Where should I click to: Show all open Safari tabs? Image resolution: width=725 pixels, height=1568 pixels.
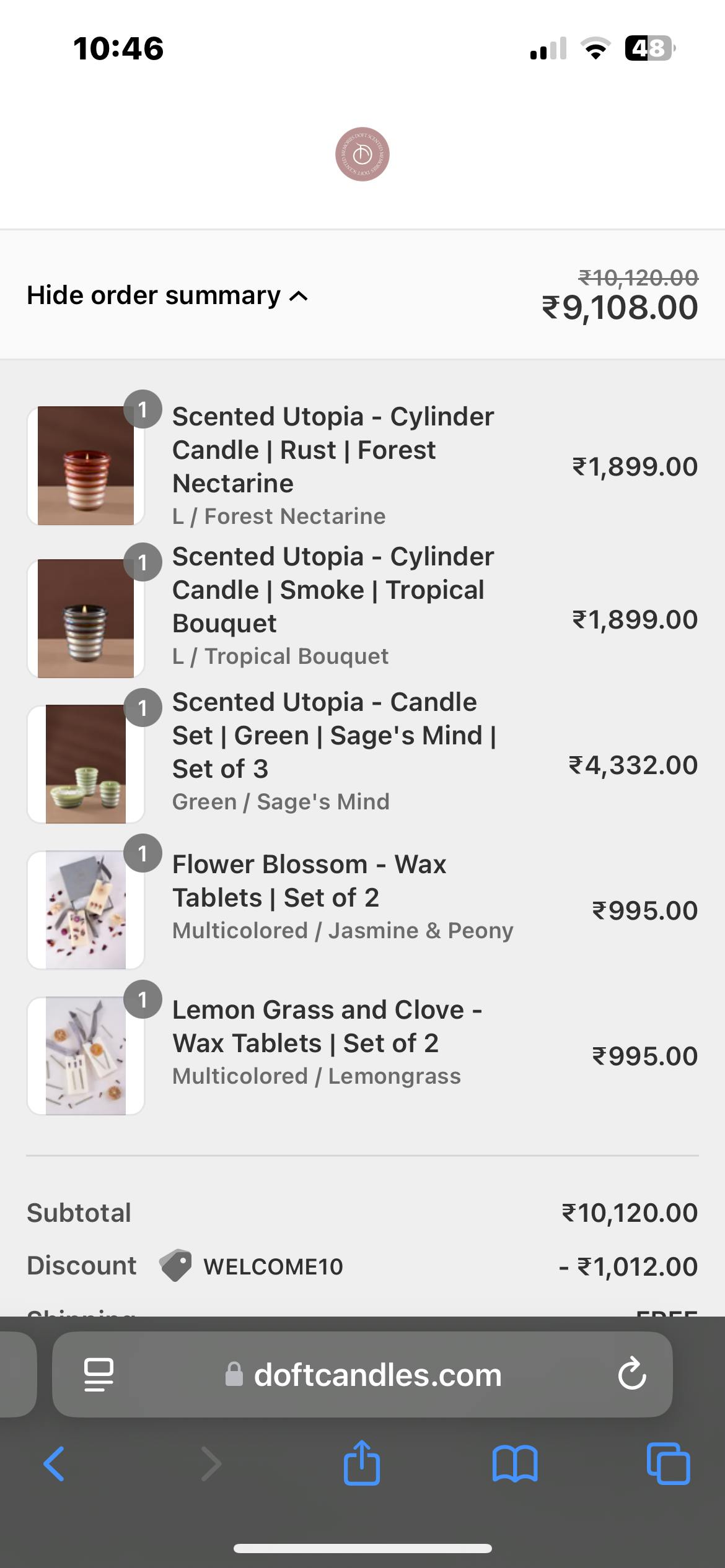point(668,1464)
